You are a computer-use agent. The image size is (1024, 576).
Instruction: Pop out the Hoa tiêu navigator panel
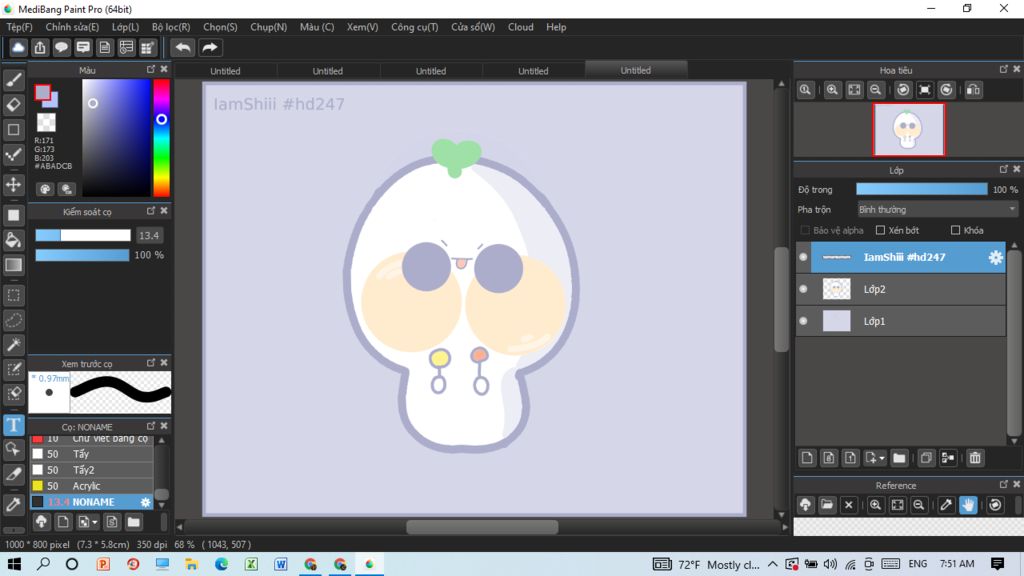pyautogui.click(x=1004, y=69)
